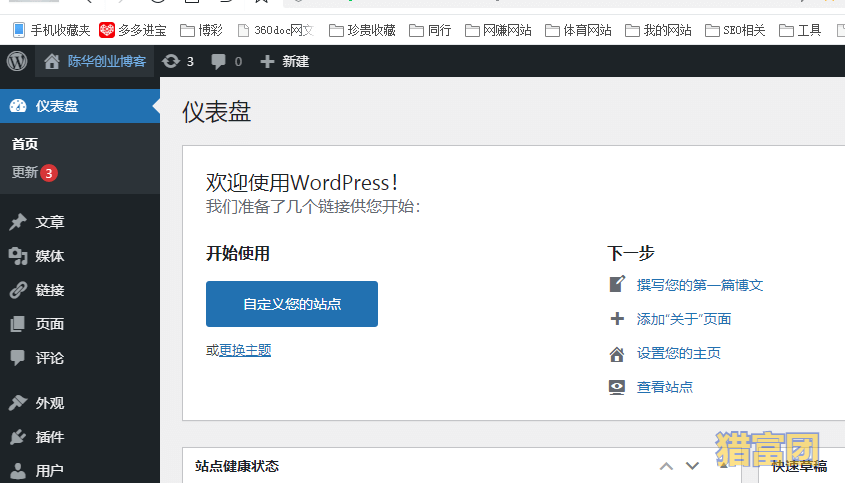Click the plus icon beside 添加关于页面

(x=617, y=319)
